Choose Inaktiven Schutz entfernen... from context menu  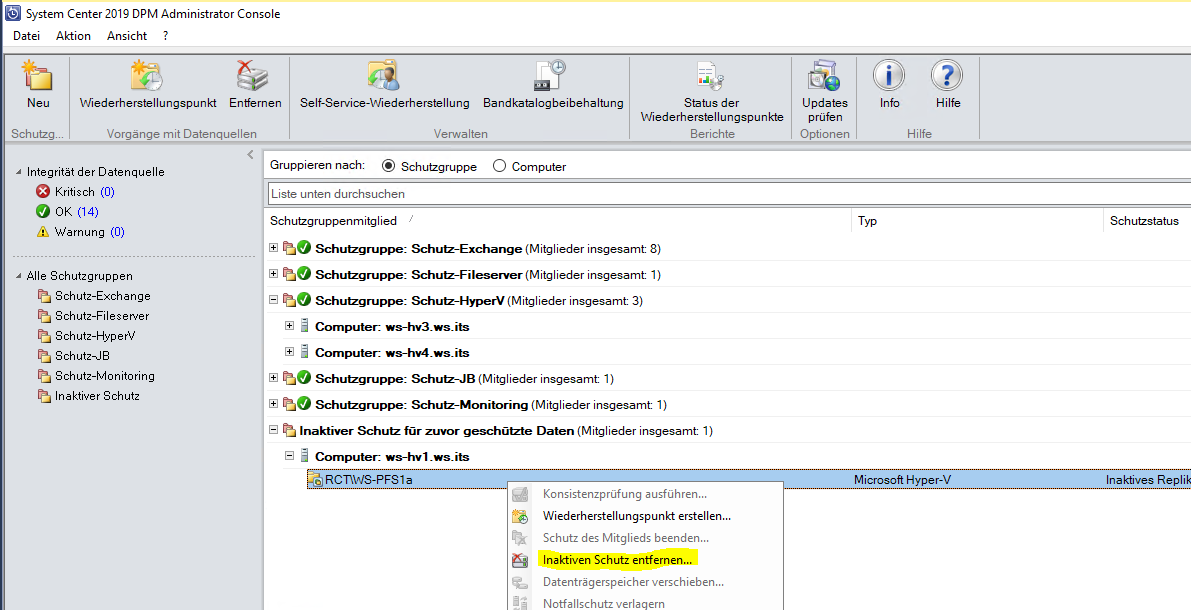point(618,560)
